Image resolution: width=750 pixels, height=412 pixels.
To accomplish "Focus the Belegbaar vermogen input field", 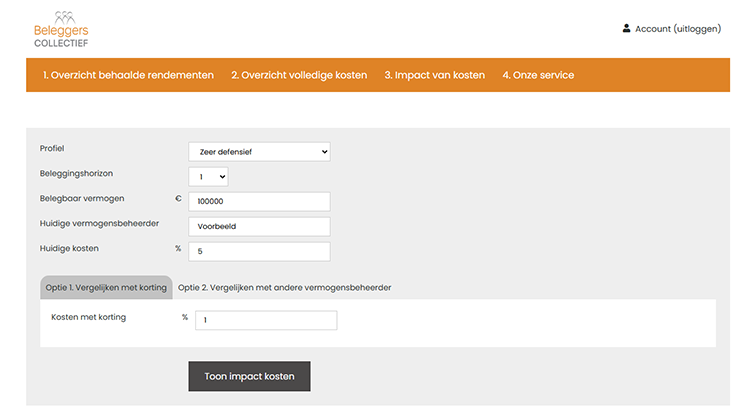I will 259,201.
